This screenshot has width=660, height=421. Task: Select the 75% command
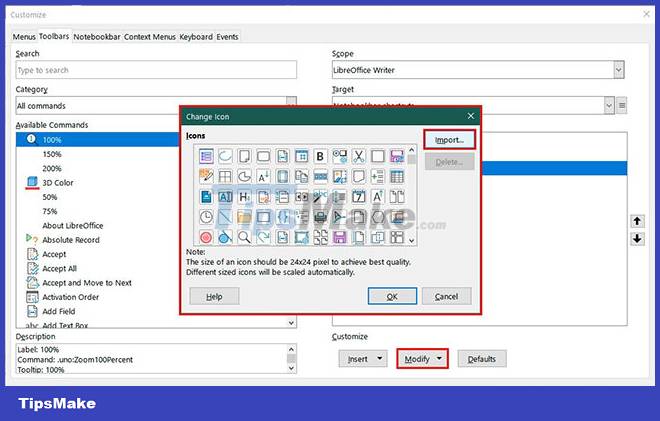50,211
